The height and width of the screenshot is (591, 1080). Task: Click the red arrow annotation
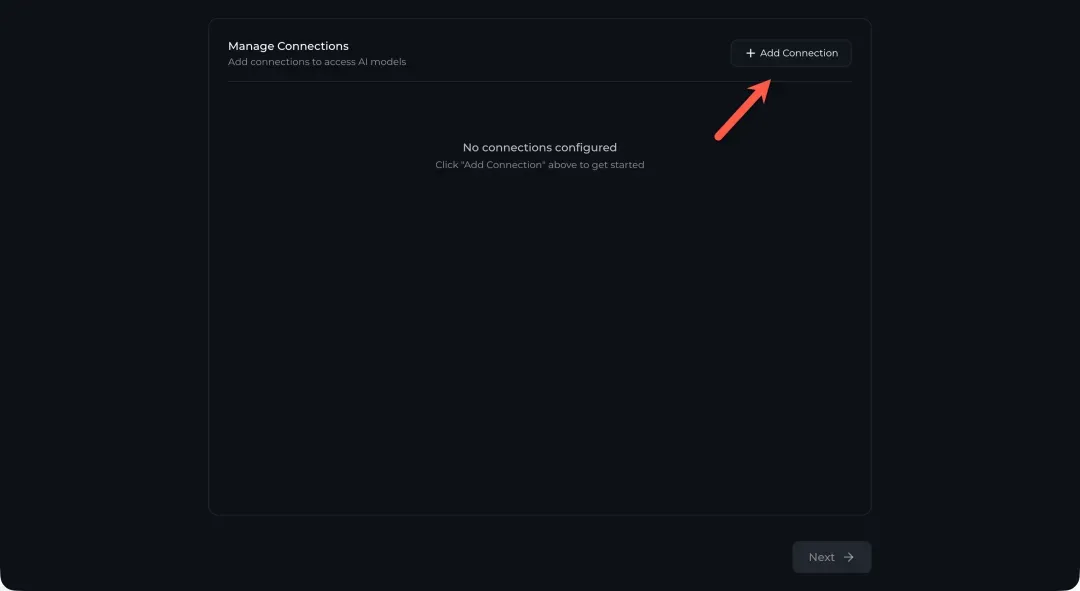click(741, 111)
